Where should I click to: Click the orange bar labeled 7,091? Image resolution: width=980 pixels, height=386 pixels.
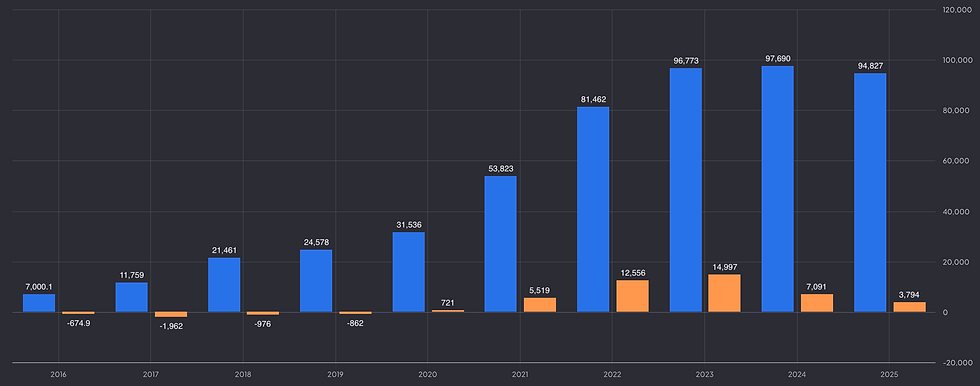pyautogui.click(x=817, y=303)
